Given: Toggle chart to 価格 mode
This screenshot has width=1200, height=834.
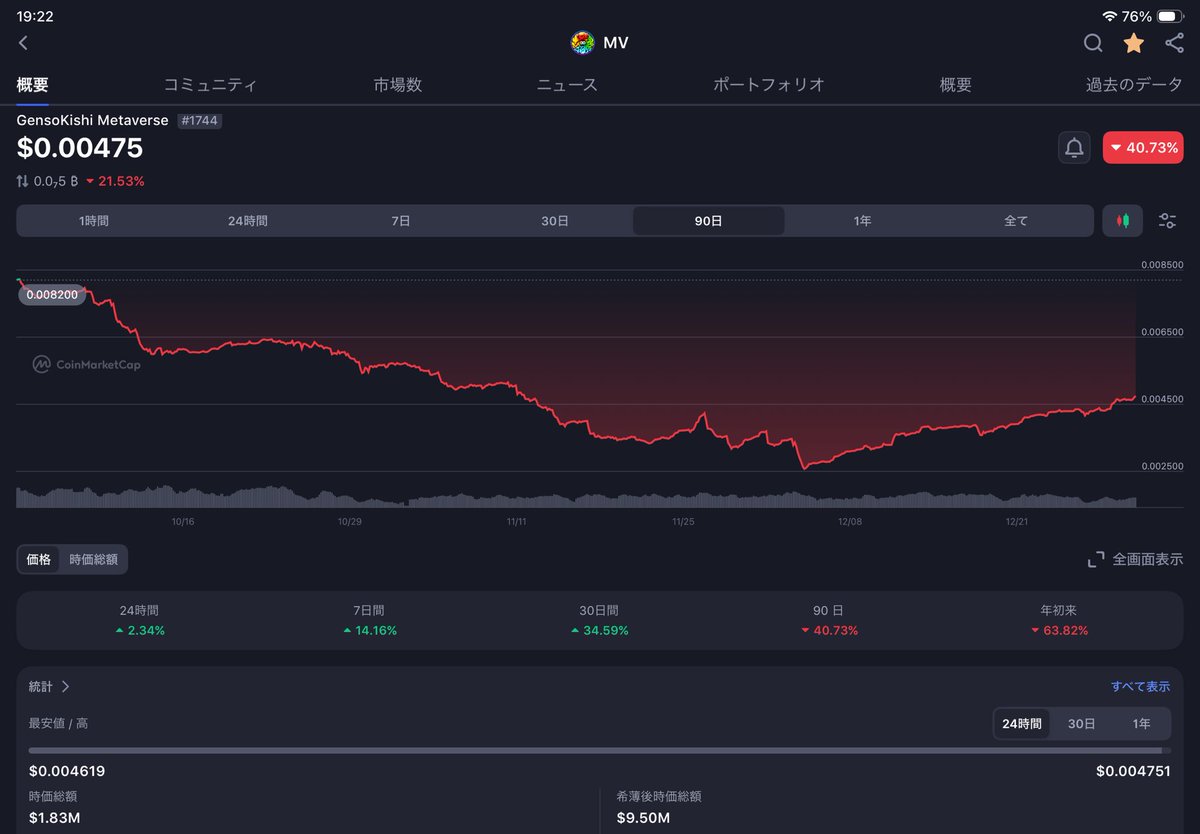Looking at the screenshot, I should tap(39, 559).
